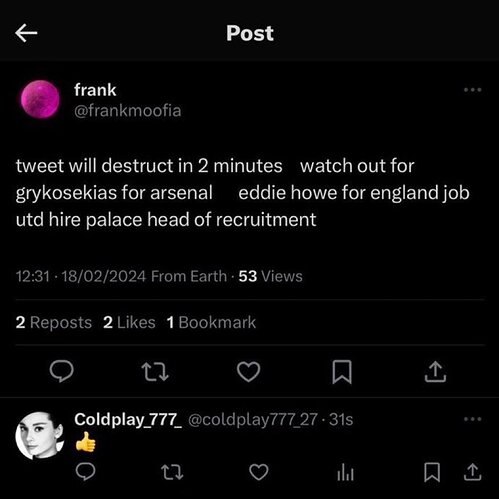Image resolution: width=499 pixels, height=499 pixels.
Task: Share the Coldplay_777_ reply
Action: click(472, 472)
